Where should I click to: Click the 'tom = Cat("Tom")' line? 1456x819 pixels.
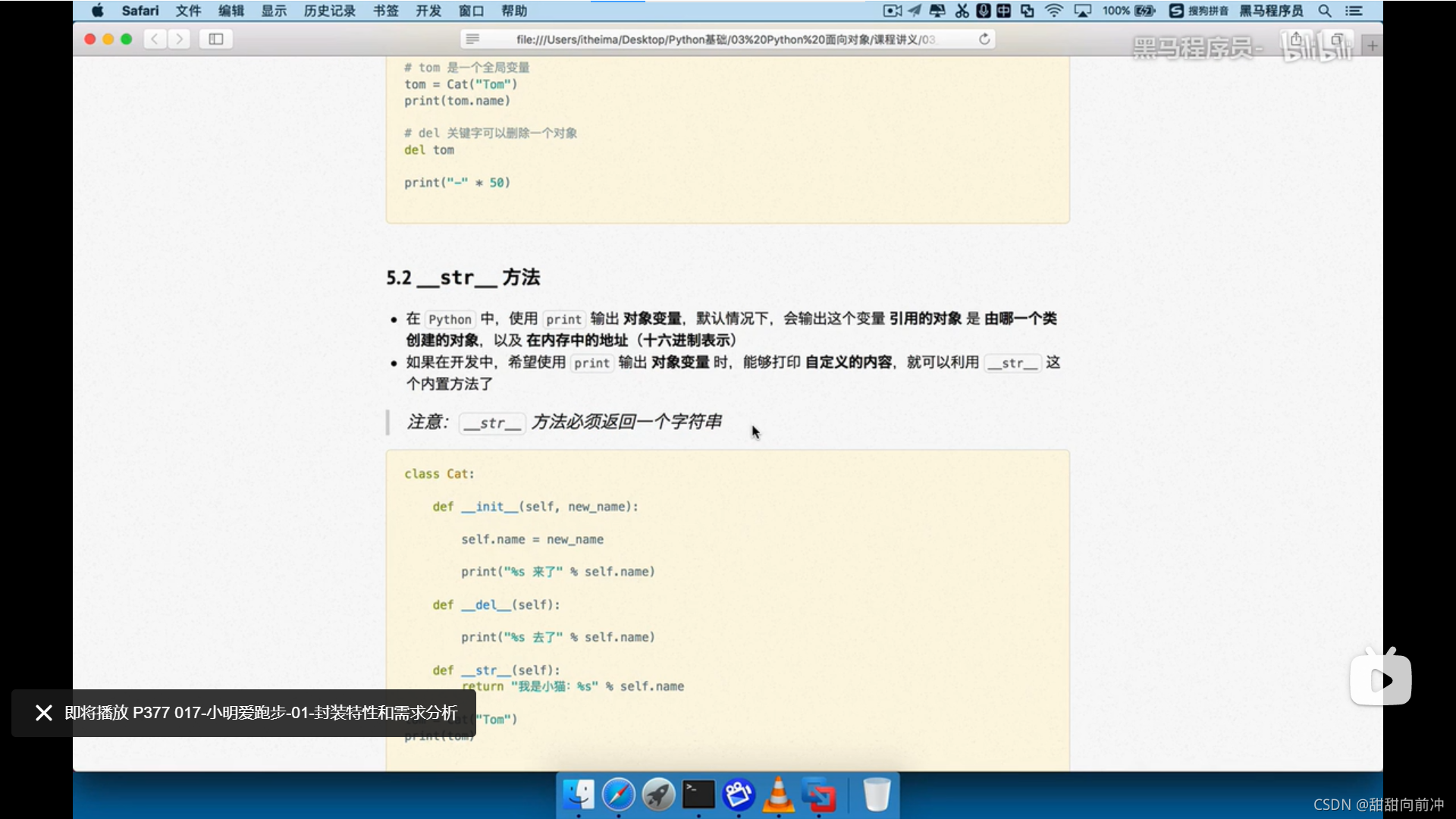click(460, 84)
